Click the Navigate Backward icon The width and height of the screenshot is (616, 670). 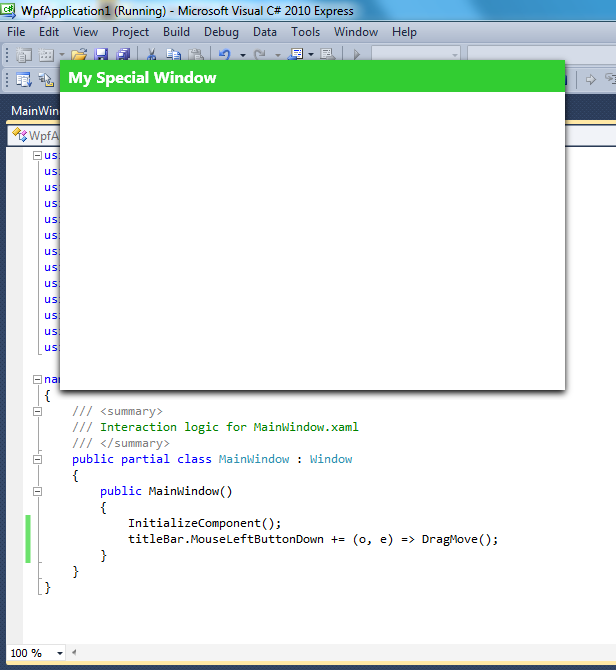pos(296,54)
